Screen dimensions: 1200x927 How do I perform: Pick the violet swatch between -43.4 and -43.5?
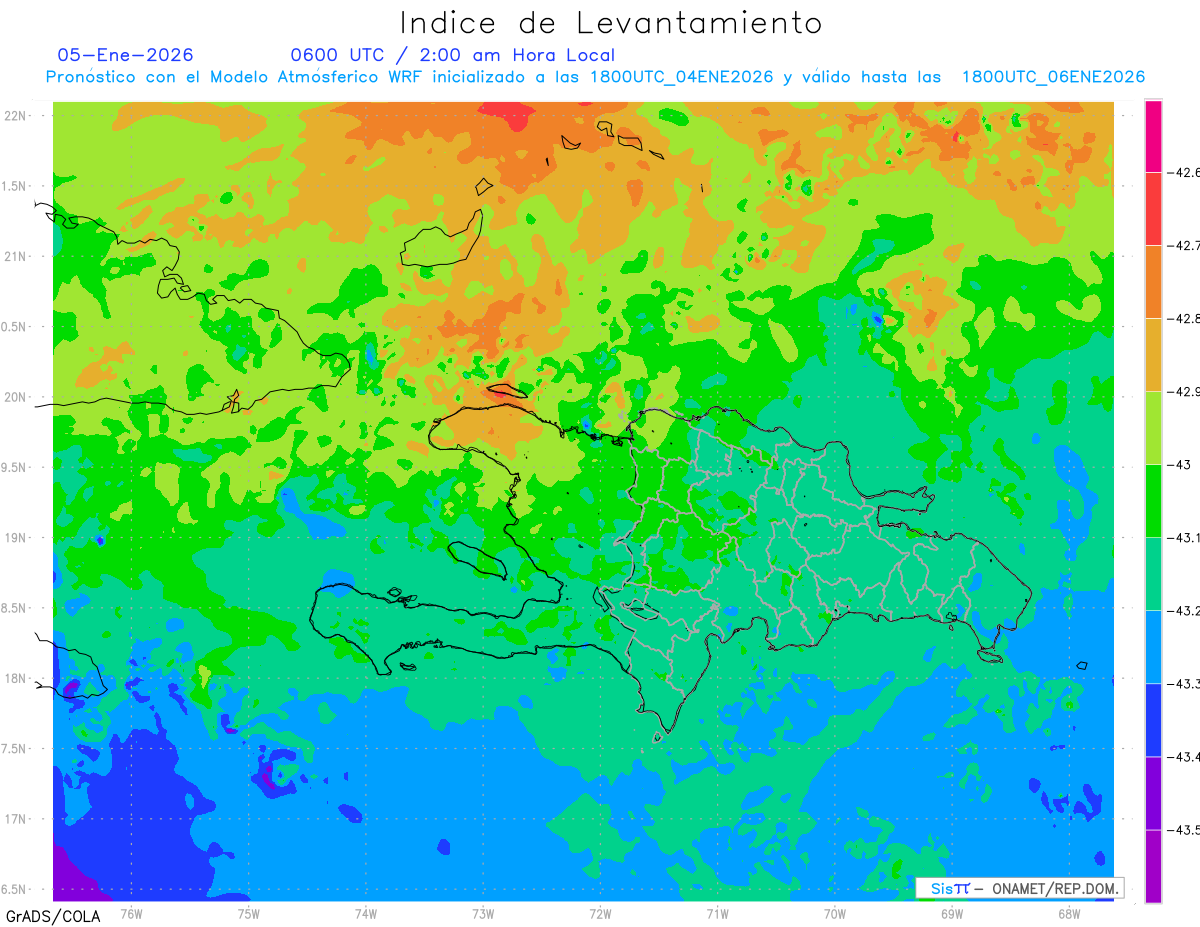coord(1153,792)
